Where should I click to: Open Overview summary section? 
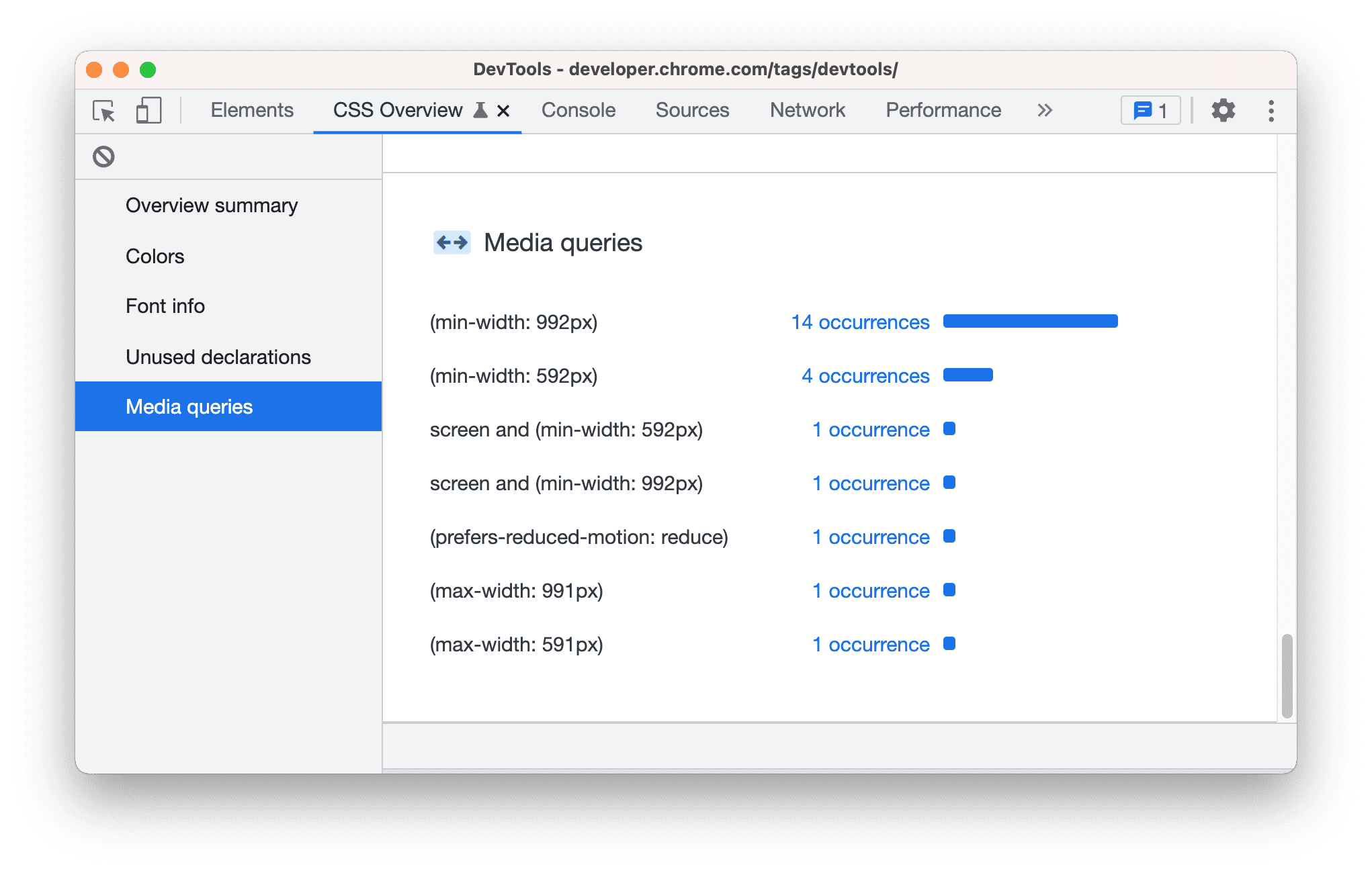214,205
